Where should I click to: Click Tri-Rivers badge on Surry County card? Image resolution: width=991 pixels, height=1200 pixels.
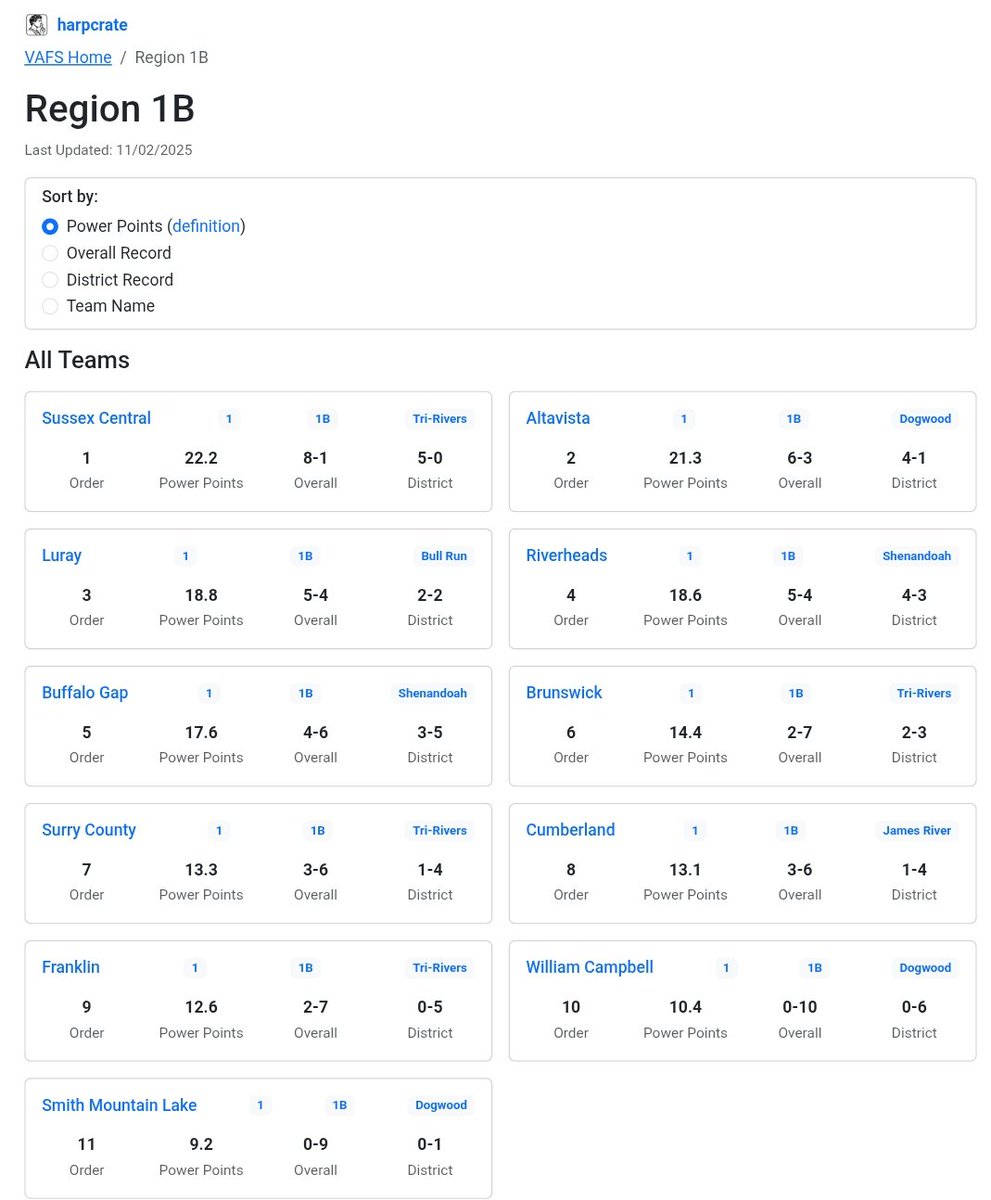click(440, 831)
